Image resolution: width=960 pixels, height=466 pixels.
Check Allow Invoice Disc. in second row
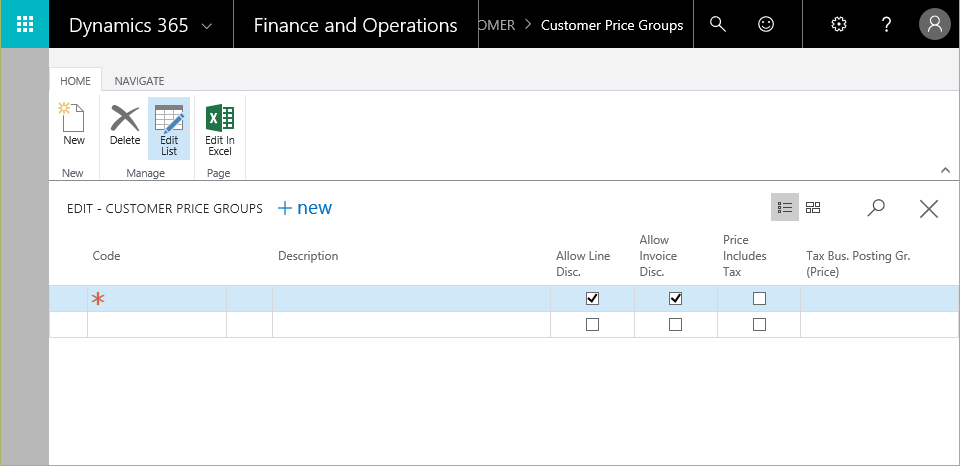click(x=675, y=325)
